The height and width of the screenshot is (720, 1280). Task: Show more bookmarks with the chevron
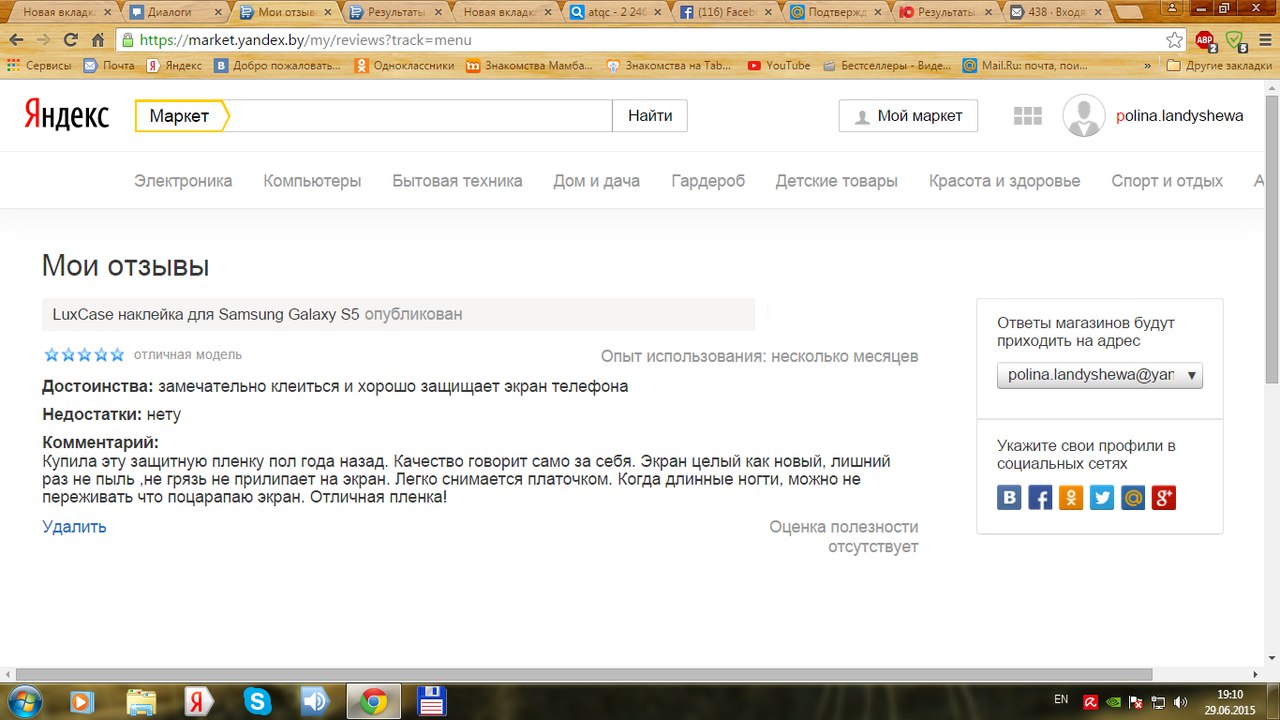click(x=1149, y=66)
